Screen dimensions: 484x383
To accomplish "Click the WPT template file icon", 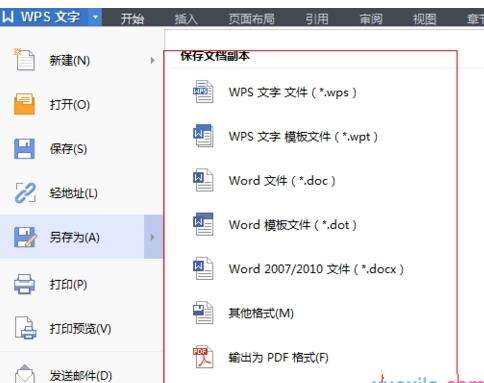I will point(203,136).
